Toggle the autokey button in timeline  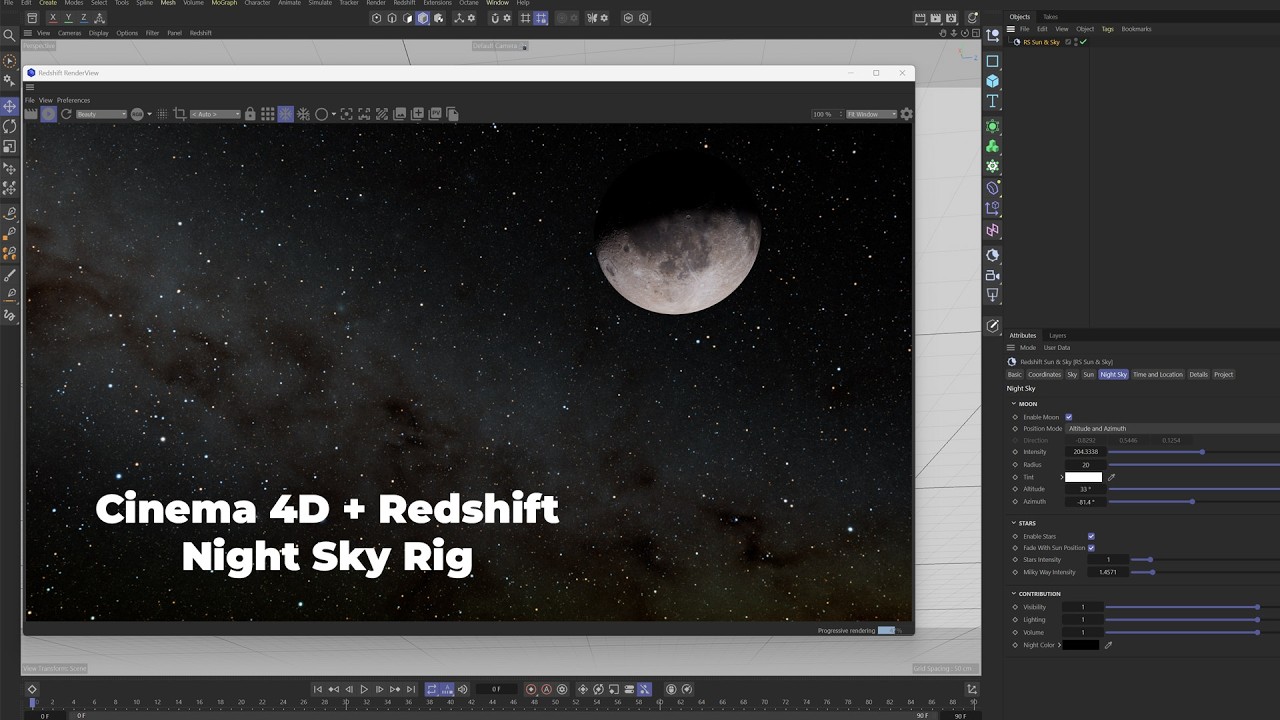coord(546,689)
